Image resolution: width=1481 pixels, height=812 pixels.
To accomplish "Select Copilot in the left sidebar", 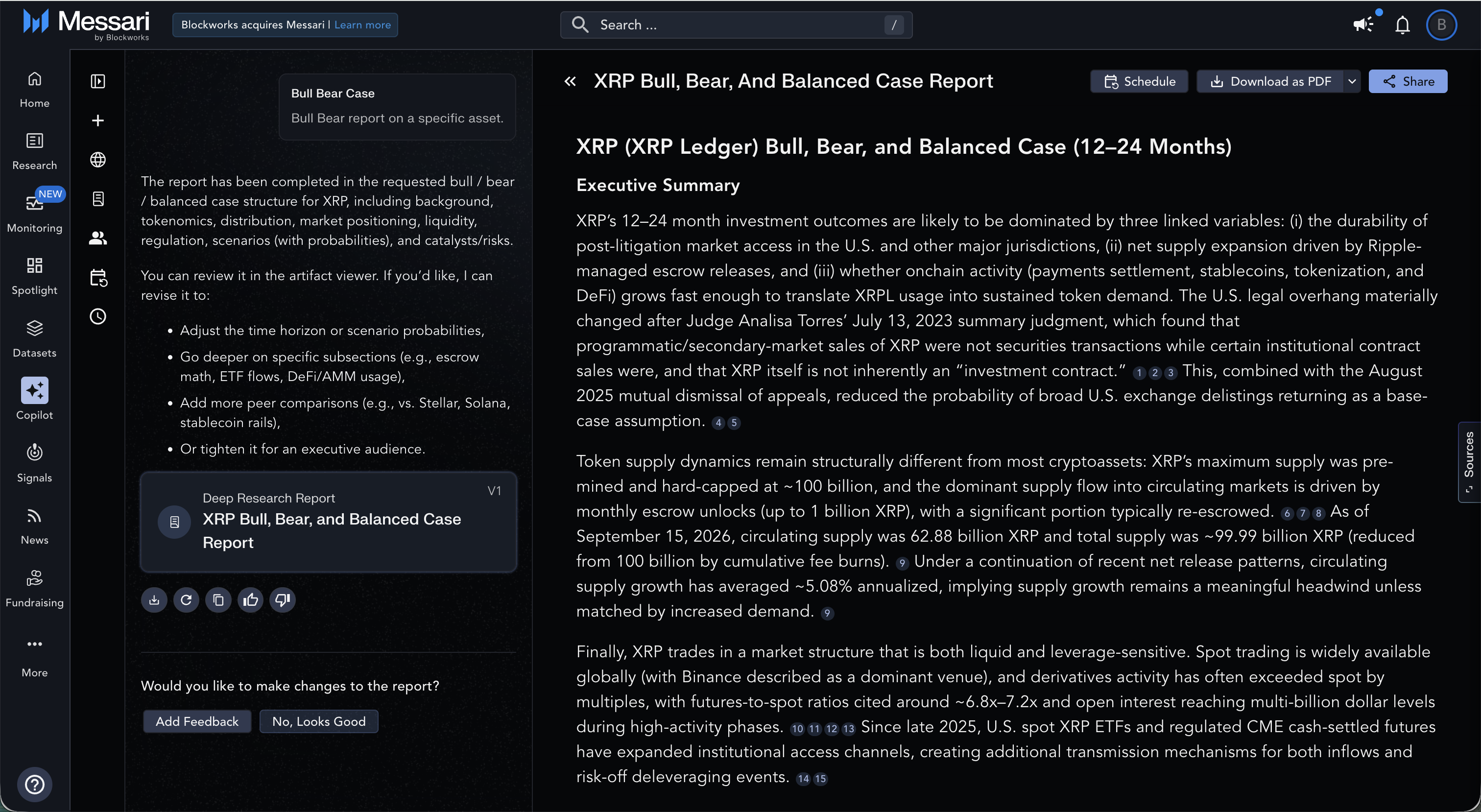I will coord(34,400).
